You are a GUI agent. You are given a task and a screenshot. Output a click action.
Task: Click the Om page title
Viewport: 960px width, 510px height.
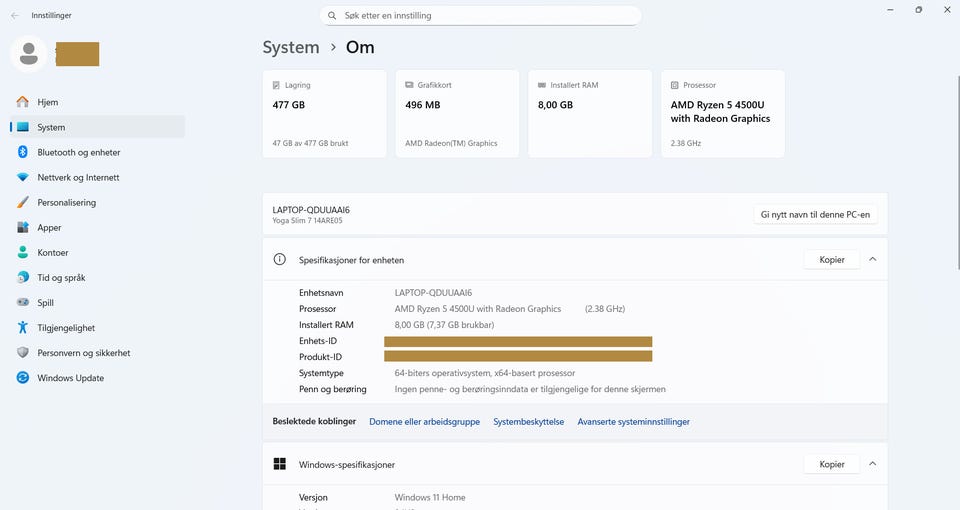(360, 47)
